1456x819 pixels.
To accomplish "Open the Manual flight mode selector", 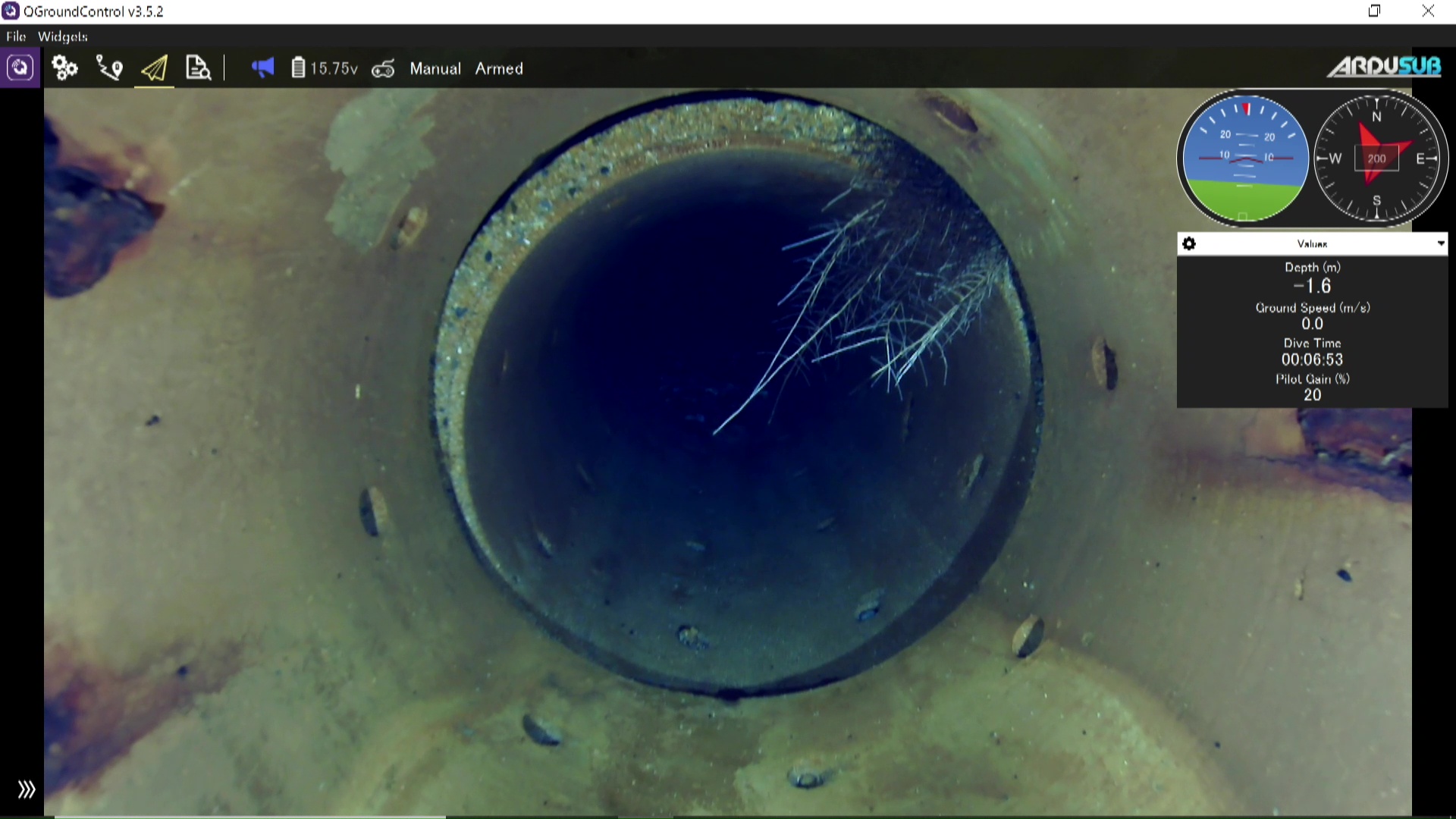I will pos(435,68).
